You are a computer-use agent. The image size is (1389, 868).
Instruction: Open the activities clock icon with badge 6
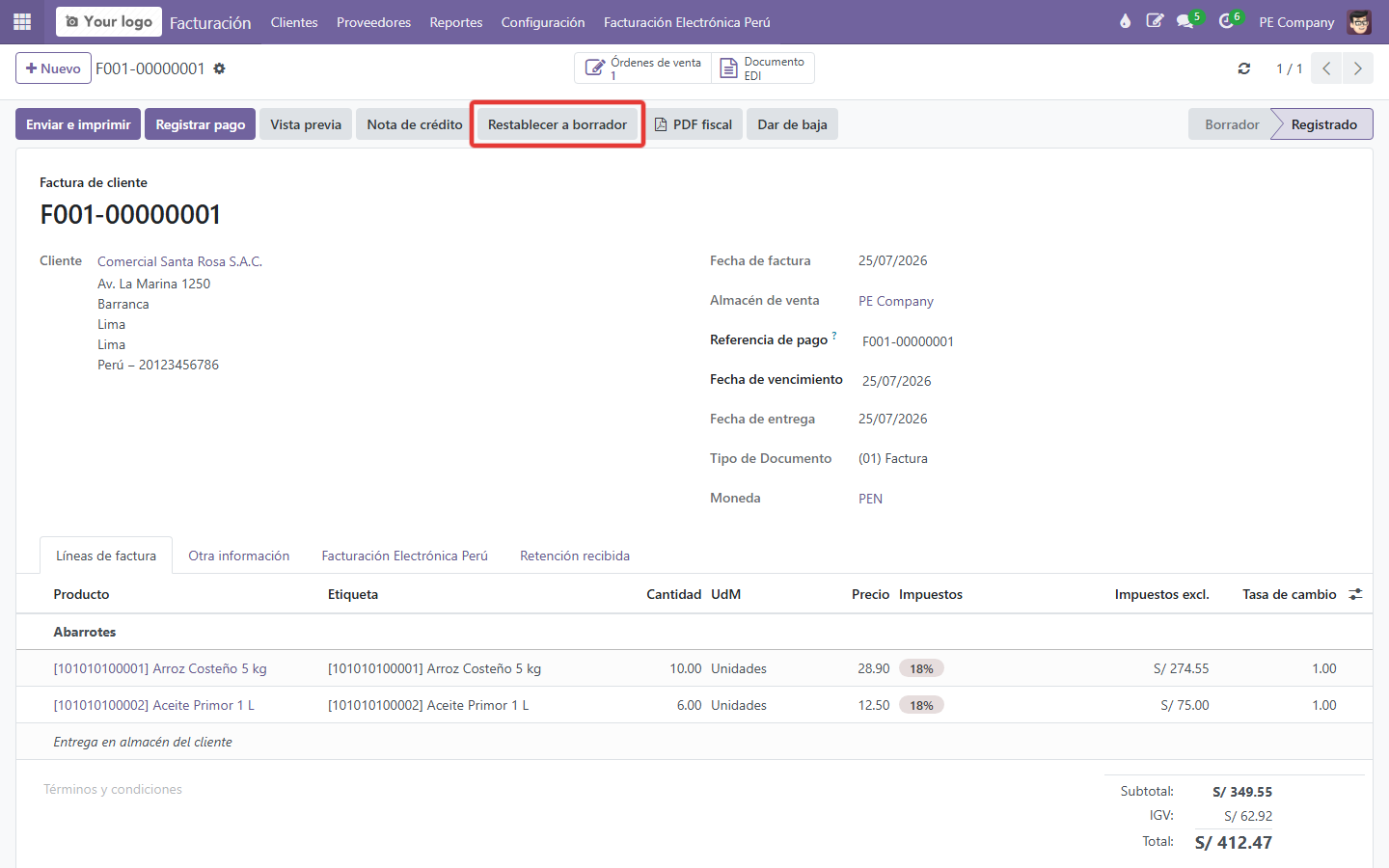click(x=1226, y=21)
